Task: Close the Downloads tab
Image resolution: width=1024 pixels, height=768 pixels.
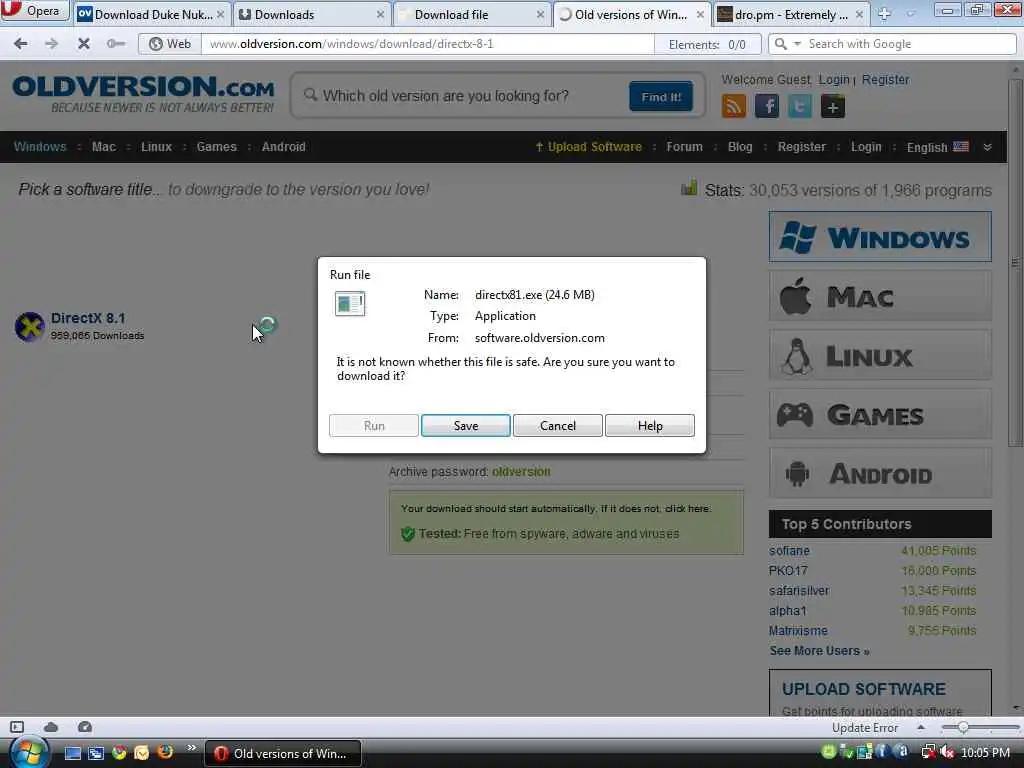Action: point(380,14)
